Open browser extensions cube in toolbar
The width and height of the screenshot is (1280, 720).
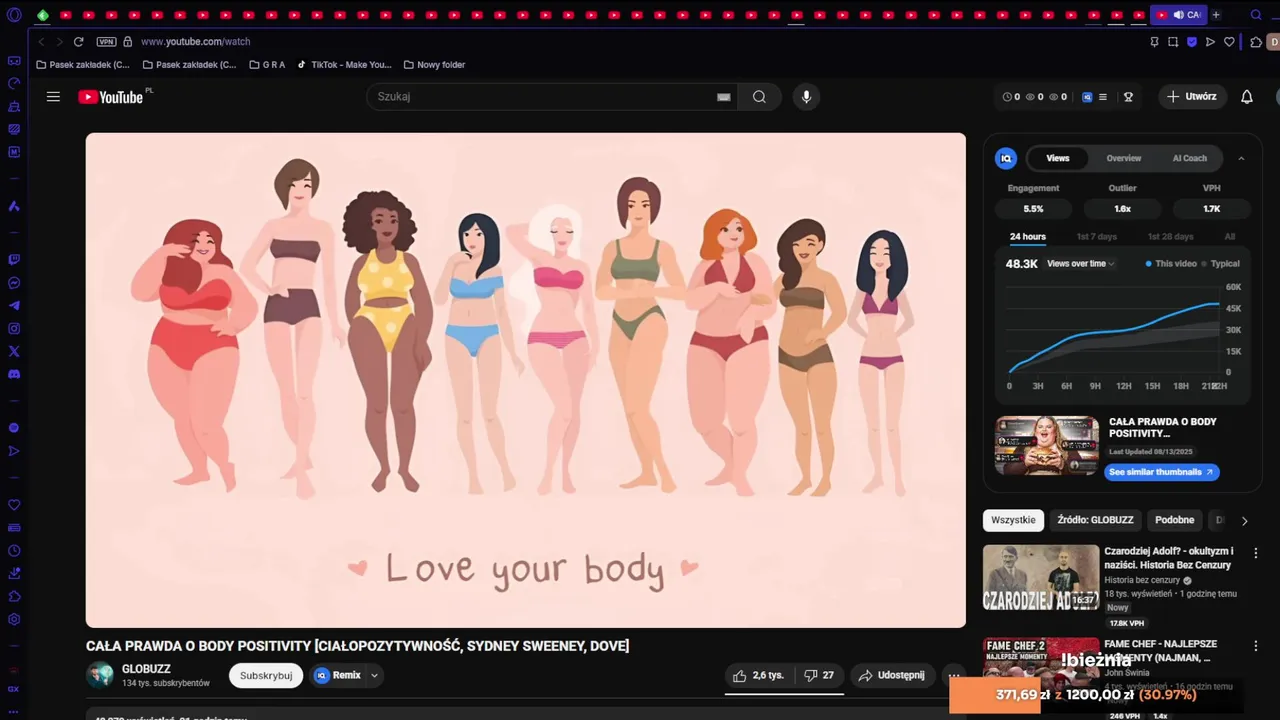[1256, 42]
